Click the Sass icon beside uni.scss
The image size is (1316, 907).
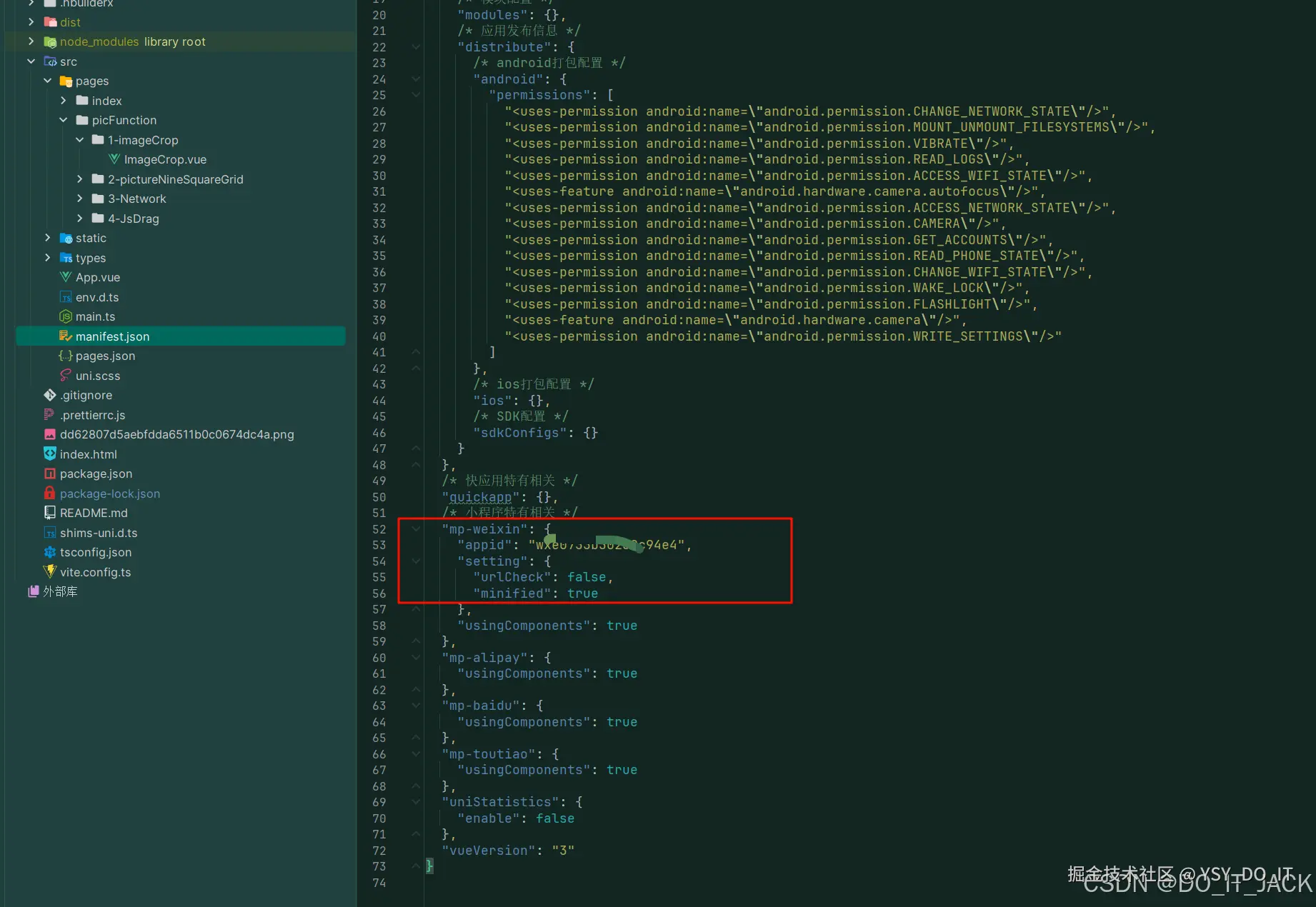tap(66, 376)
